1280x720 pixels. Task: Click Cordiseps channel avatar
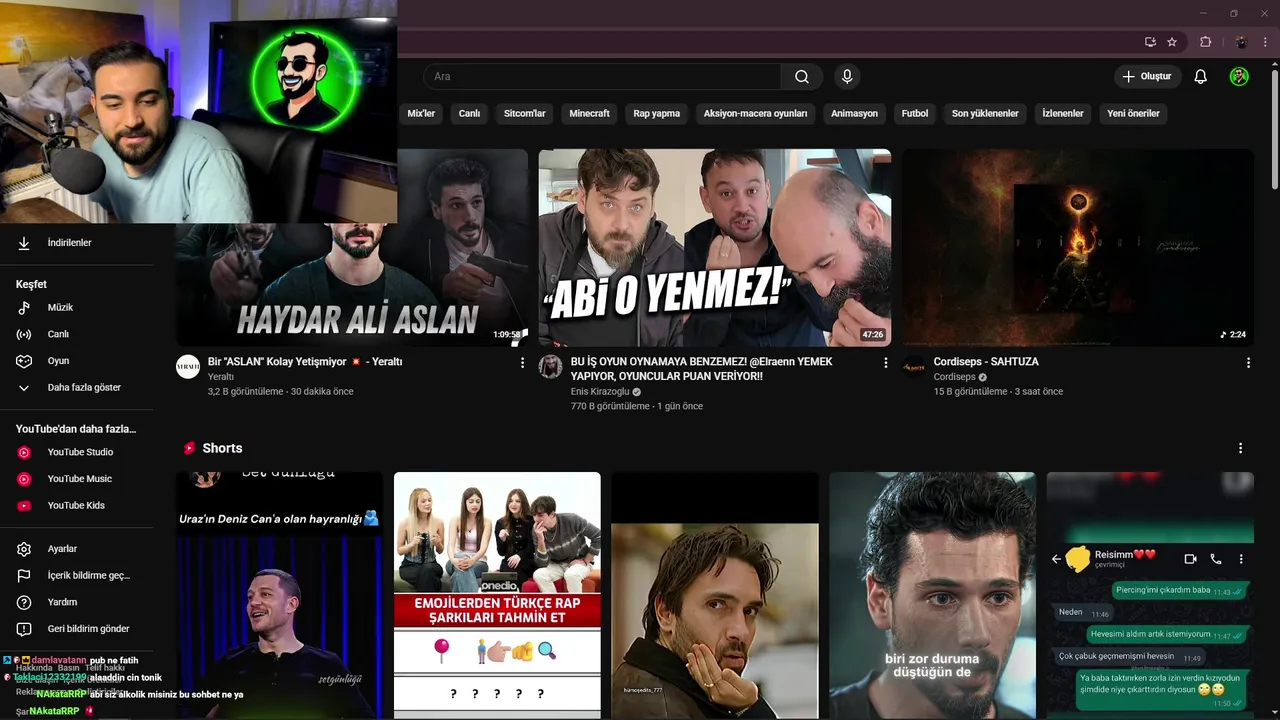point(914,367)
